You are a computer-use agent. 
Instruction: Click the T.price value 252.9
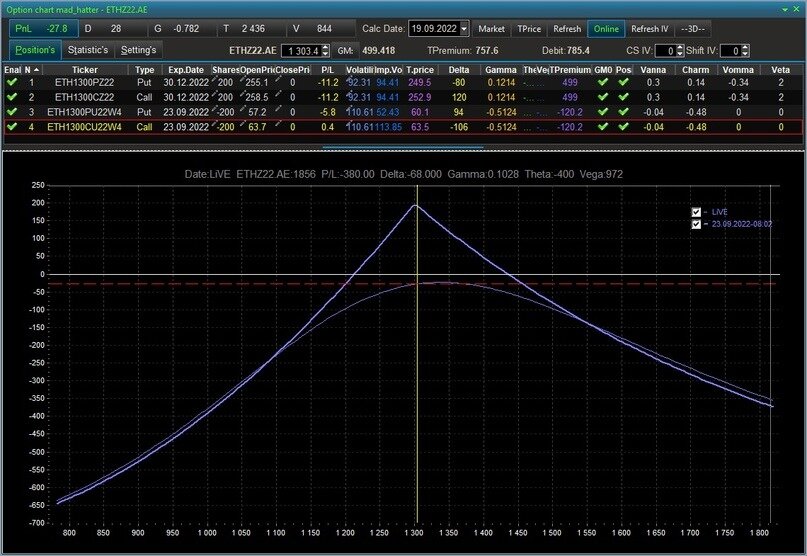point(419,97)
